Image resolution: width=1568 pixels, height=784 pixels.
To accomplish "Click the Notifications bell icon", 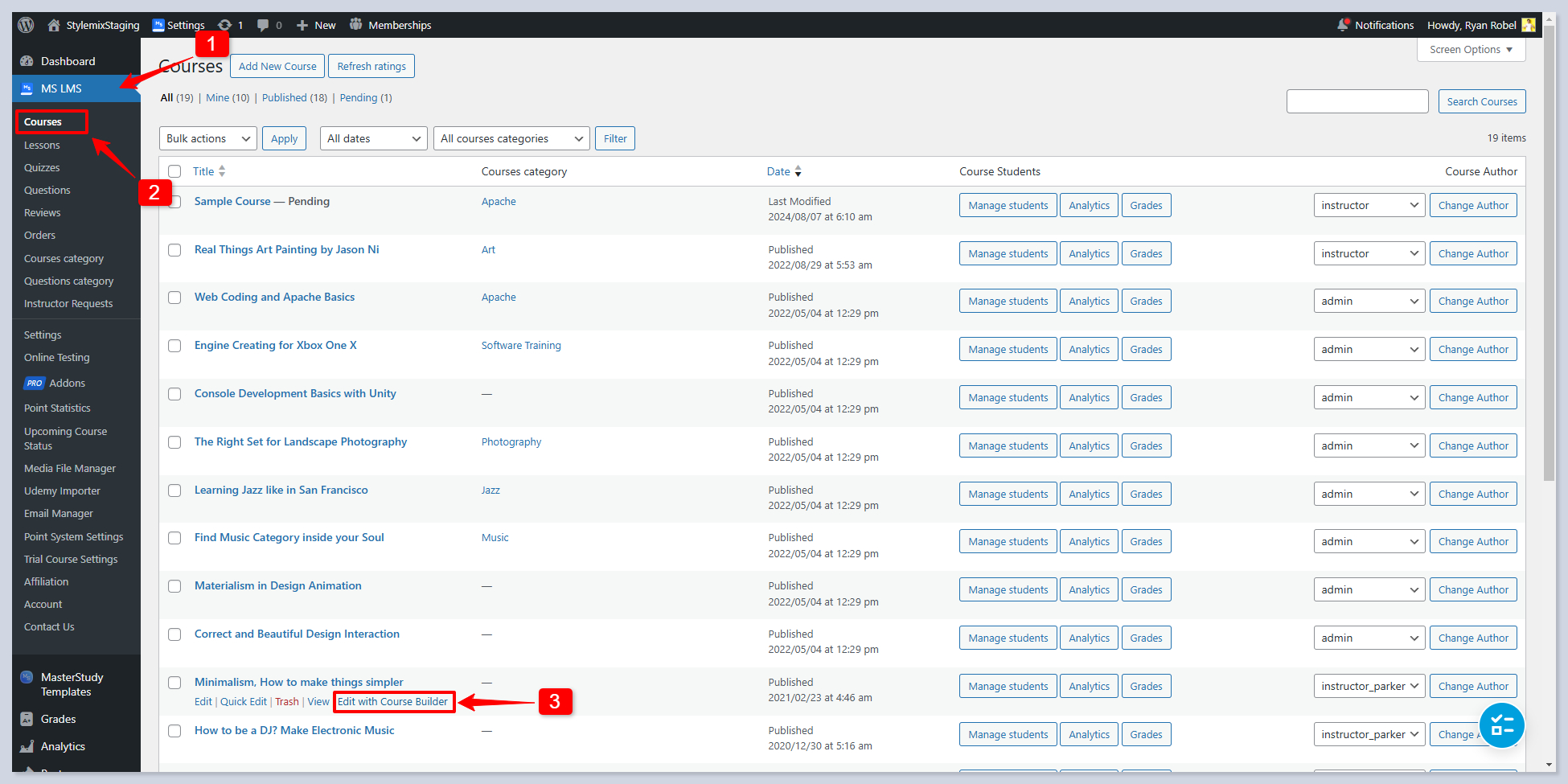I will 1342,25.
